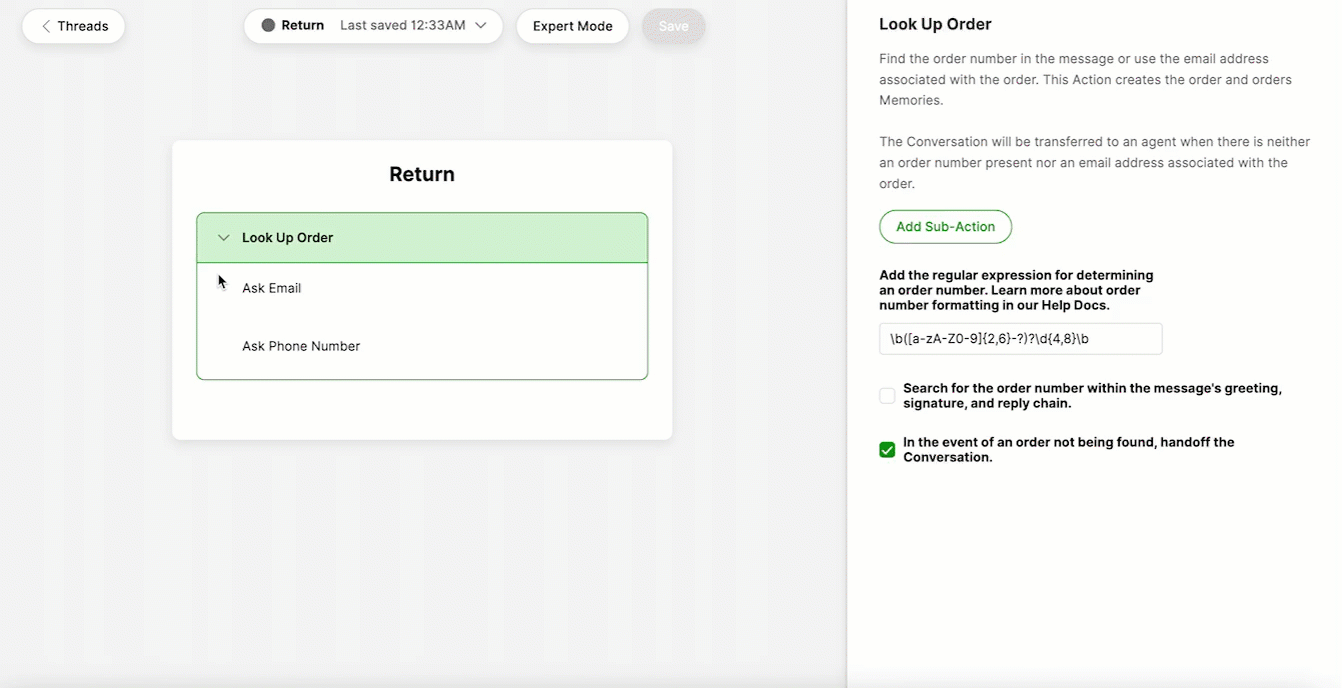Open the Last saved 12:33AM dropdown arrow
Viewport: 1342px width, 688px height.
(x=481, y=26)
